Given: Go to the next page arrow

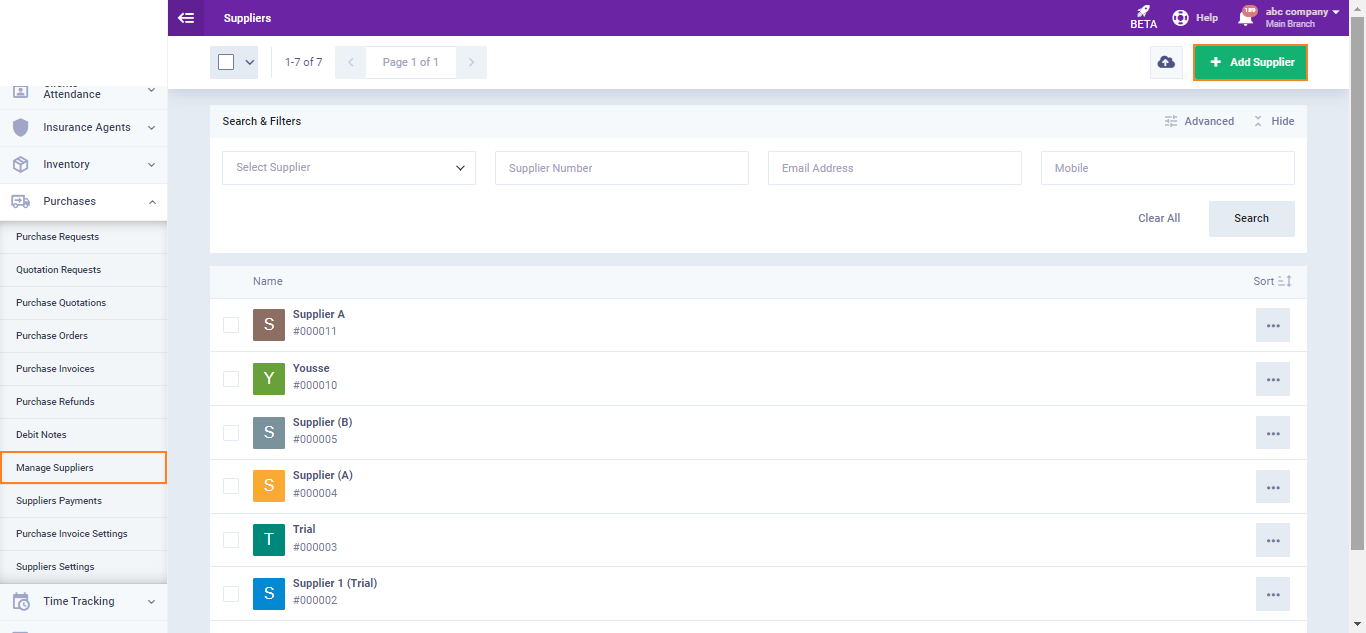Looking at the screenshot, I should point(471,62).
